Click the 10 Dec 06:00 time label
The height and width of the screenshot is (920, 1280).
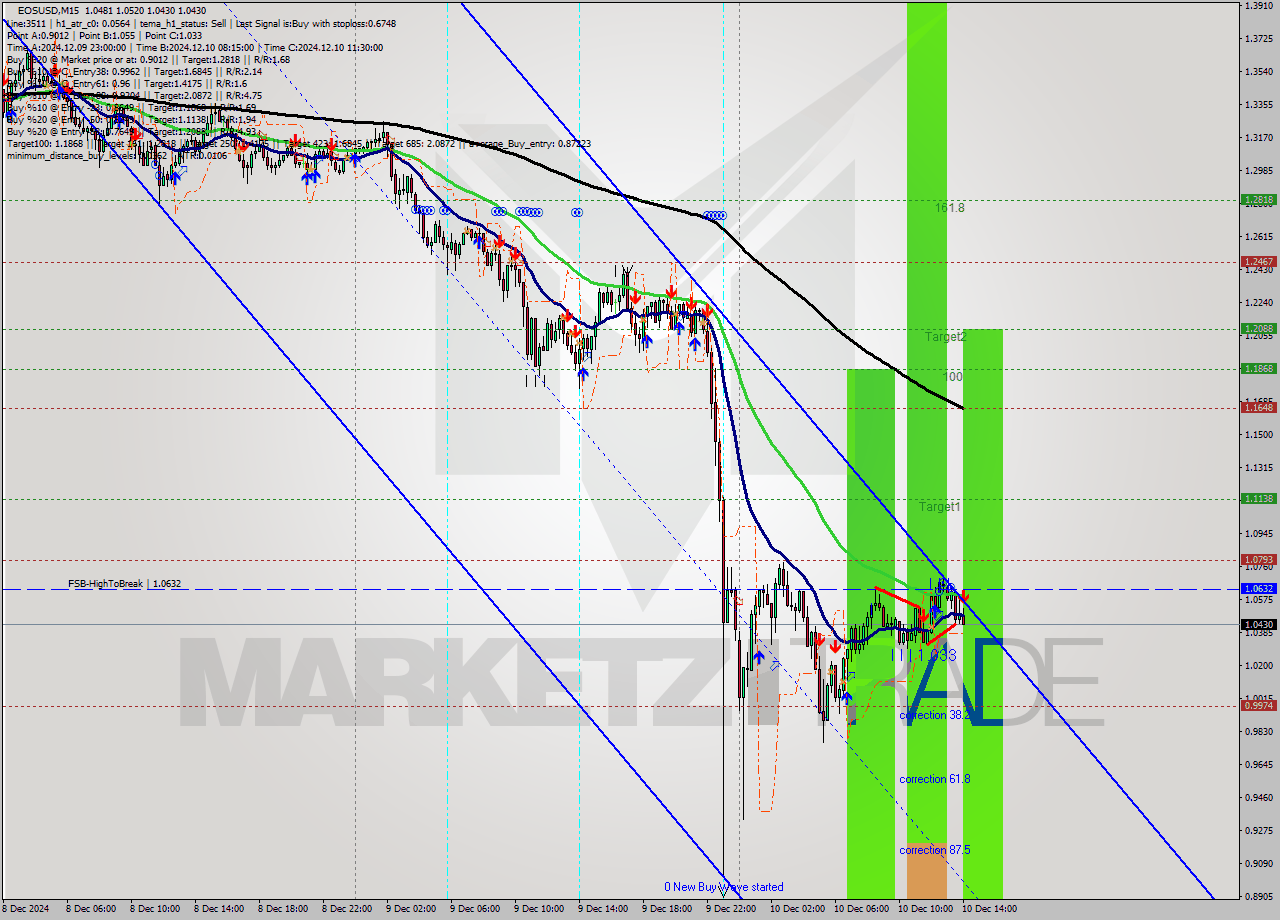(861, 909)
